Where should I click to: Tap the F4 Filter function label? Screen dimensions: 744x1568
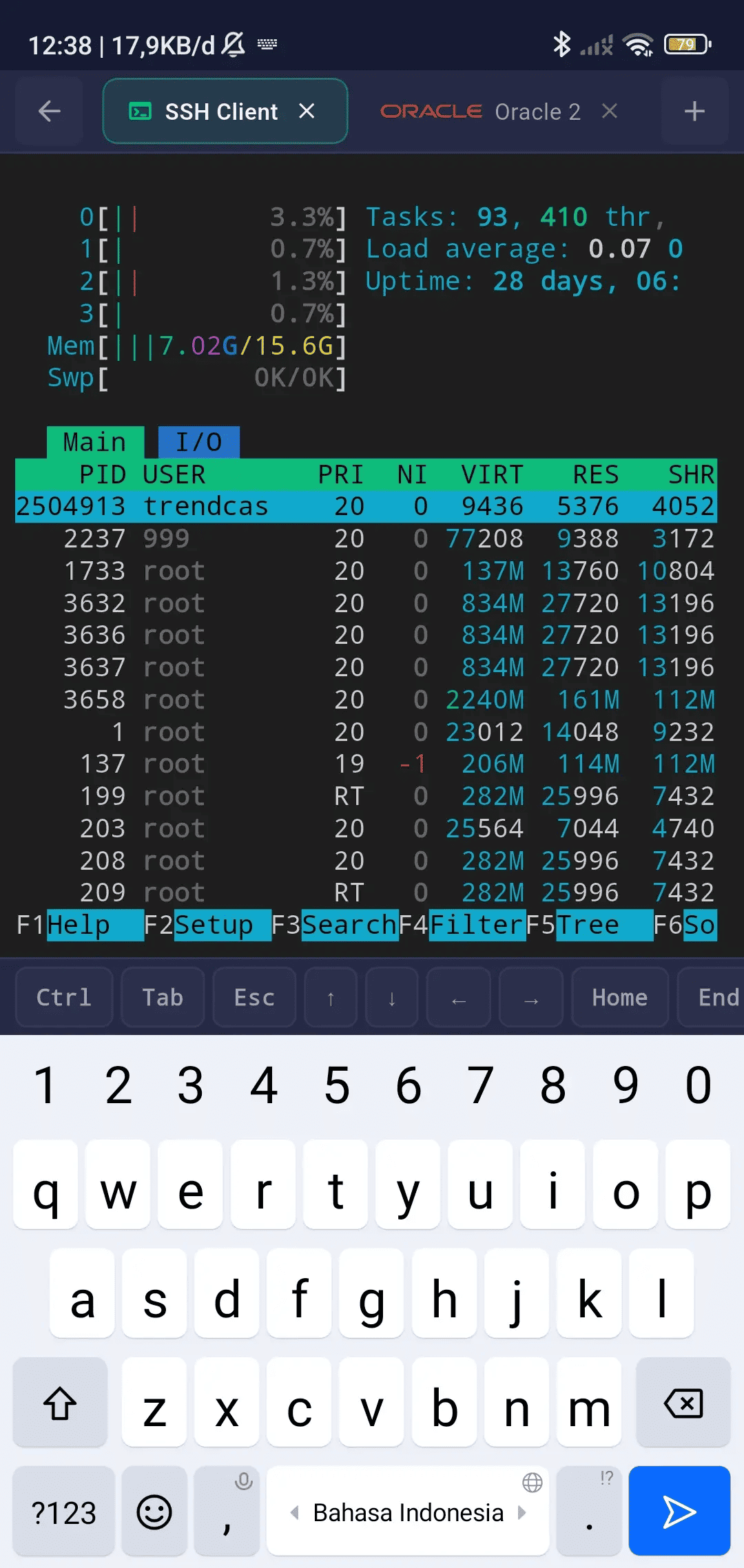tap(462, 925)
